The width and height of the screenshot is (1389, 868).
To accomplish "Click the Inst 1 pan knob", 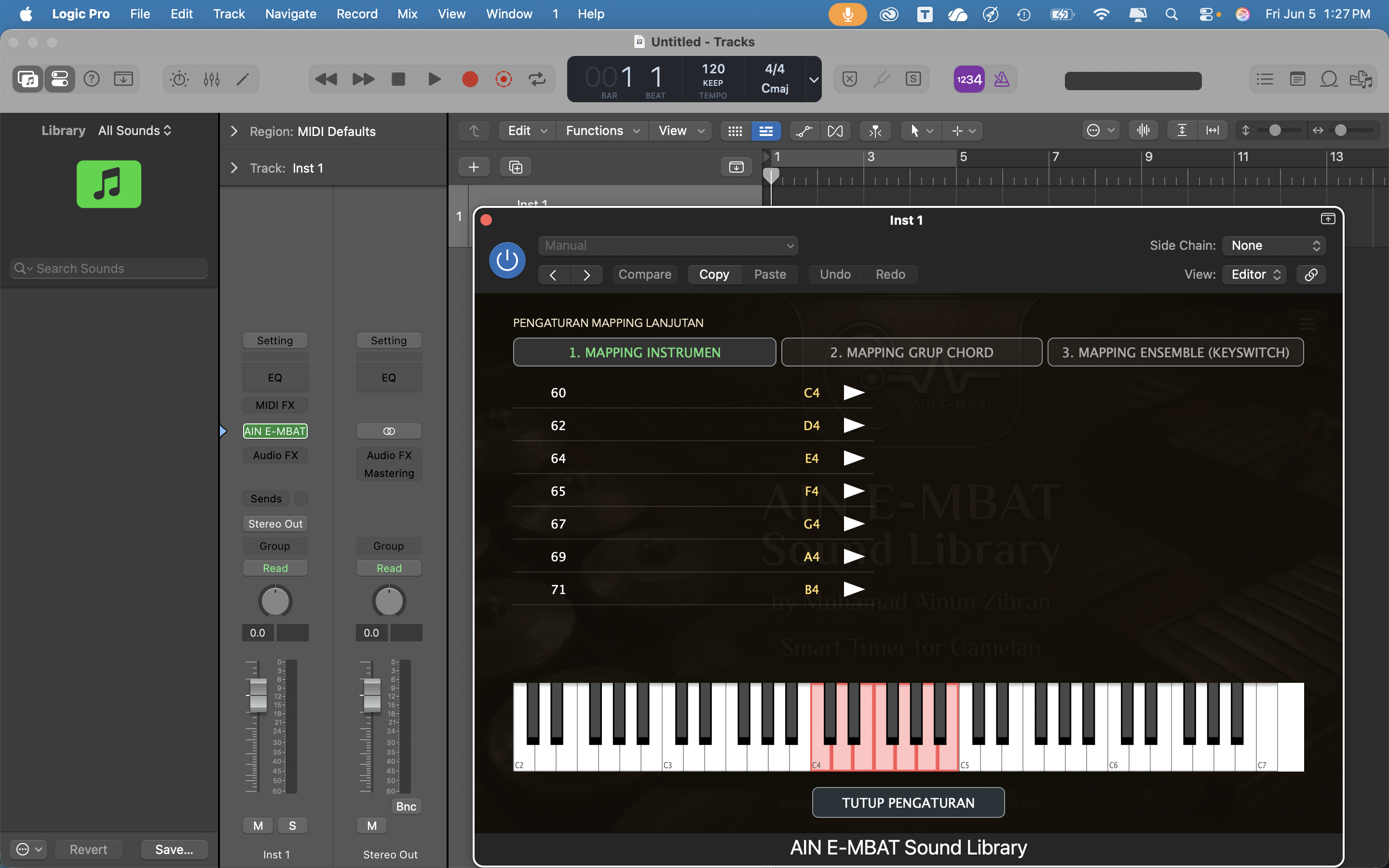I will (275, 601).
